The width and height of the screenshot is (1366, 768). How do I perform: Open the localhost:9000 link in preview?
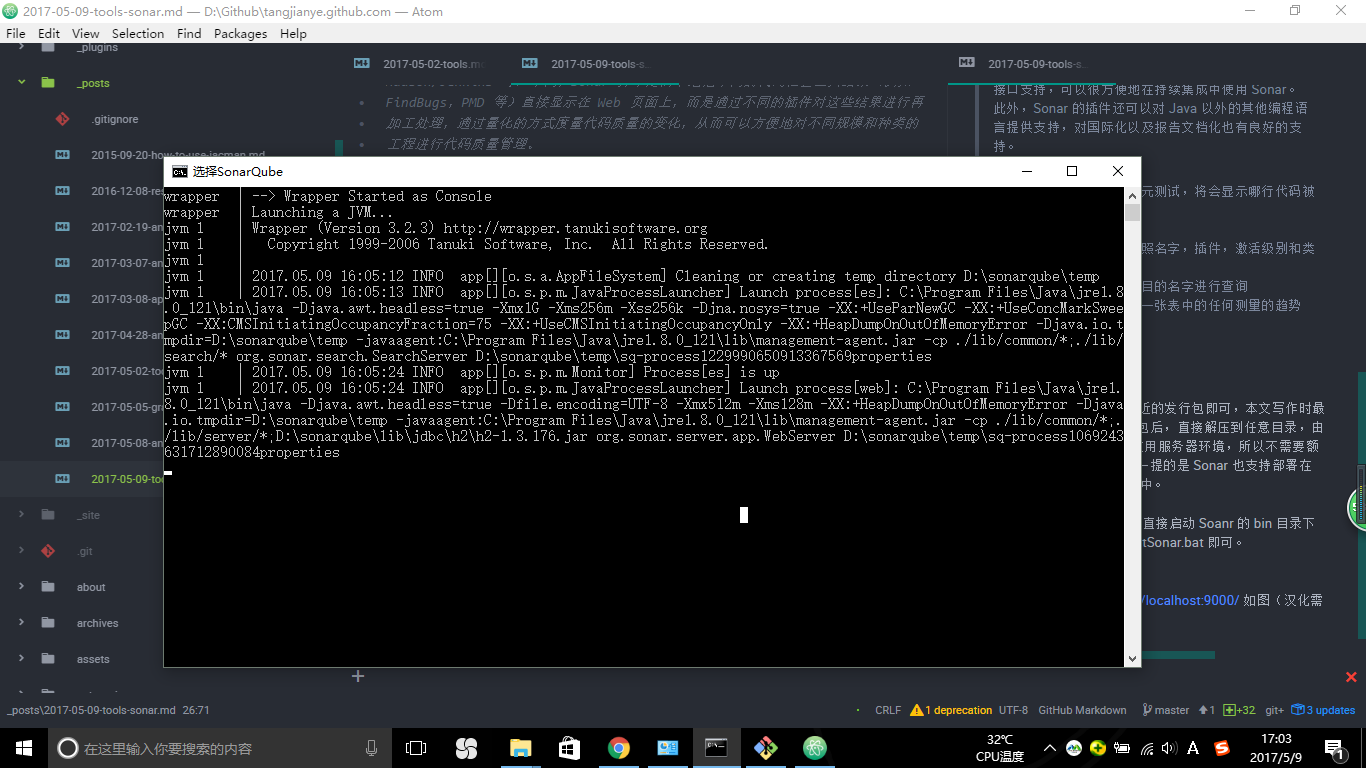click(x=1190, y=600)
